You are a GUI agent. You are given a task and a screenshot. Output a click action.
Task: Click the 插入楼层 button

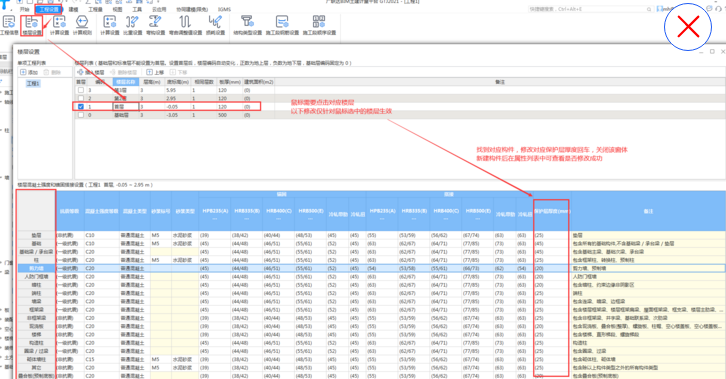pyautogui.click(x=91, y=72)
